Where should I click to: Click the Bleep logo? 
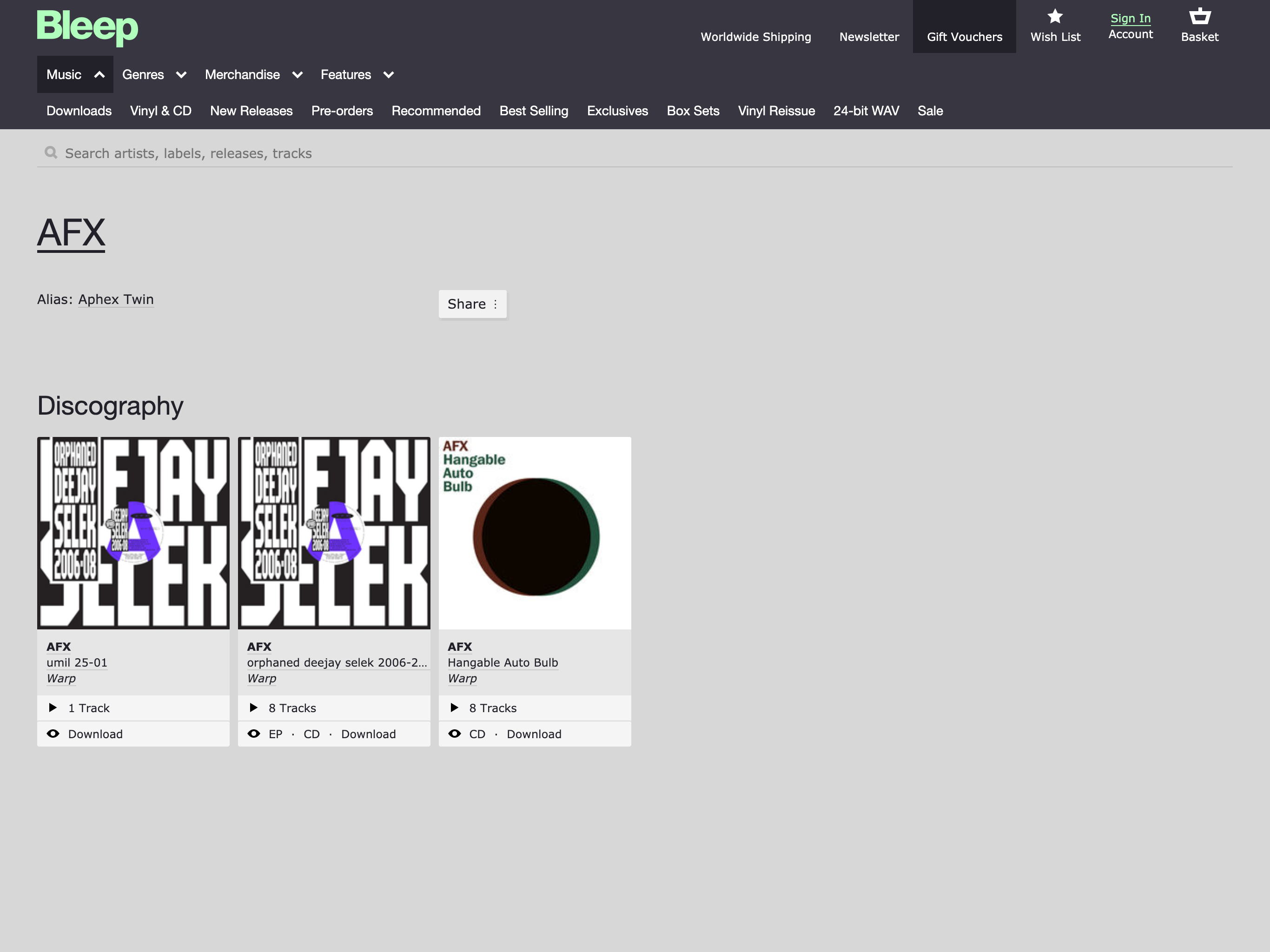(x=87, y=26)
